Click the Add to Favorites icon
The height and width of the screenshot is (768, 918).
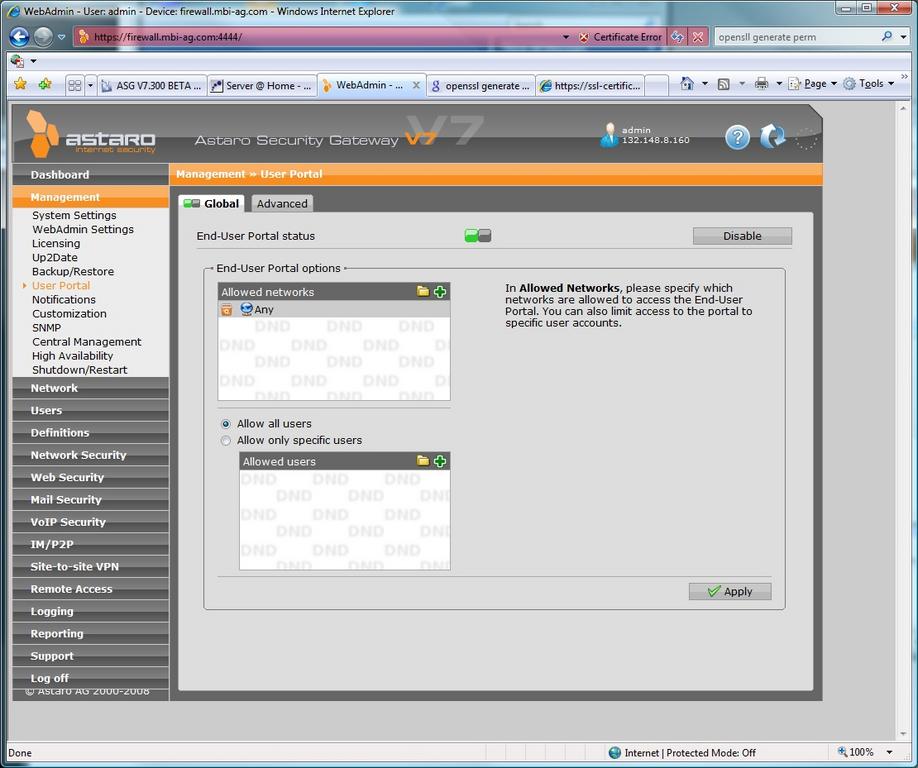coord(45,84)
